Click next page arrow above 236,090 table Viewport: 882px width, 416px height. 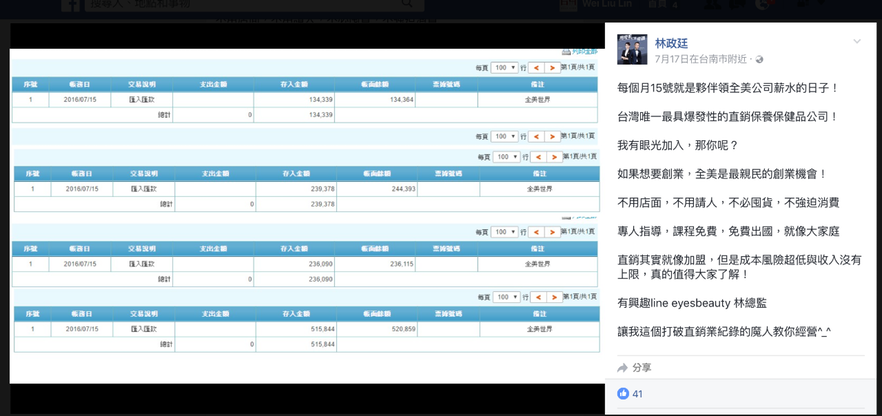pyautogui.click(x=553, y=232)
